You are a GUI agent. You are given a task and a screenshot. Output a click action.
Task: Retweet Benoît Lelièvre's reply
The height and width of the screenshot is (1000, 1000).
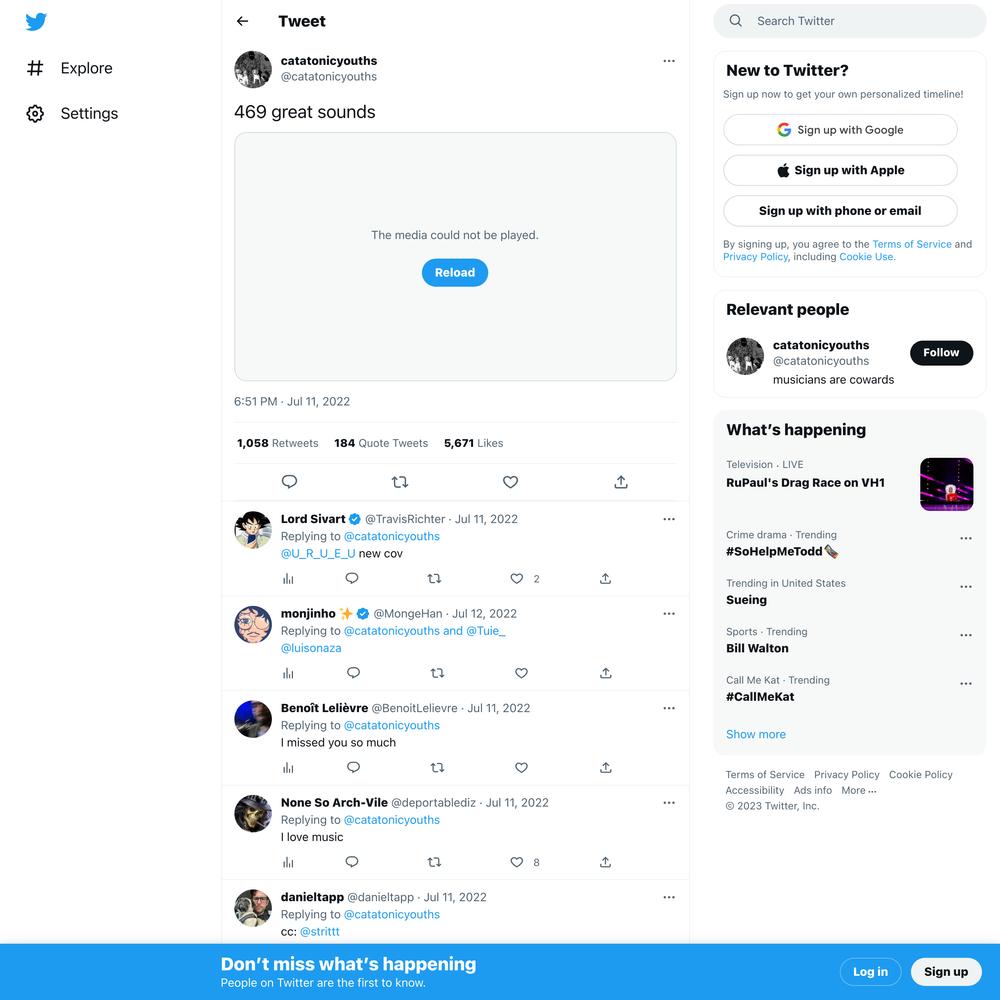437,767
